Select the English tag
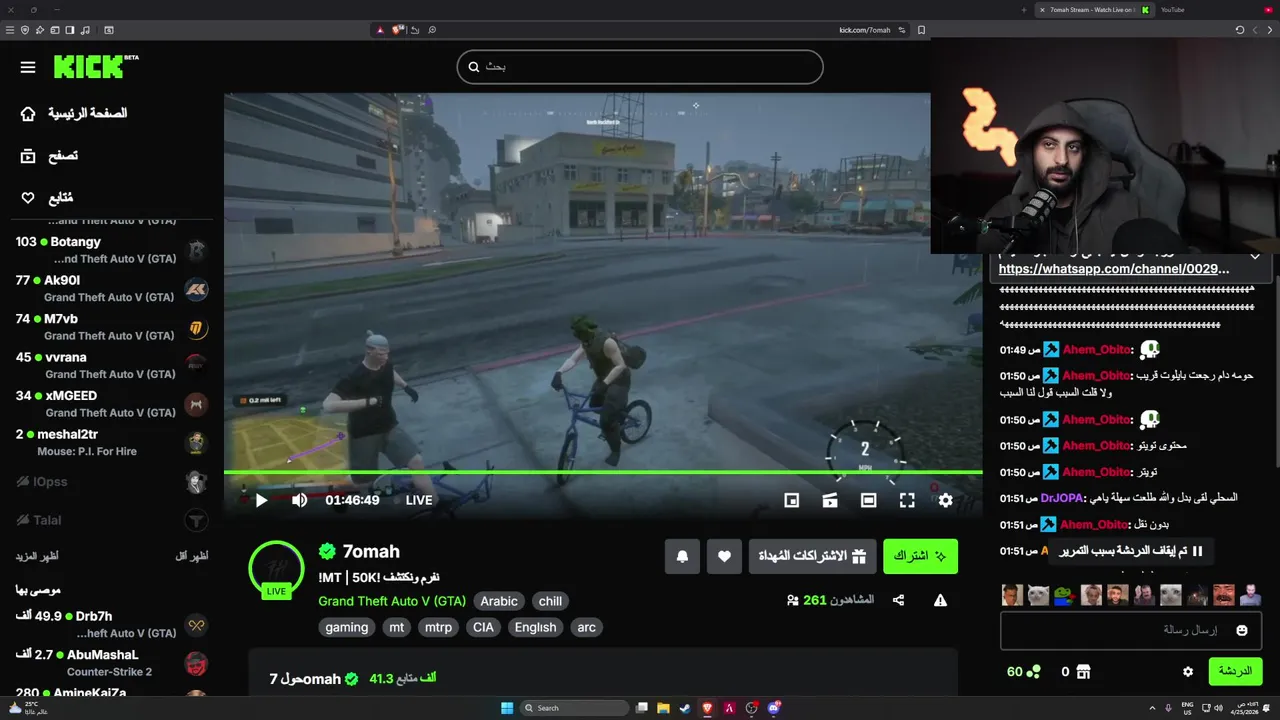 [x=535, y=627]
